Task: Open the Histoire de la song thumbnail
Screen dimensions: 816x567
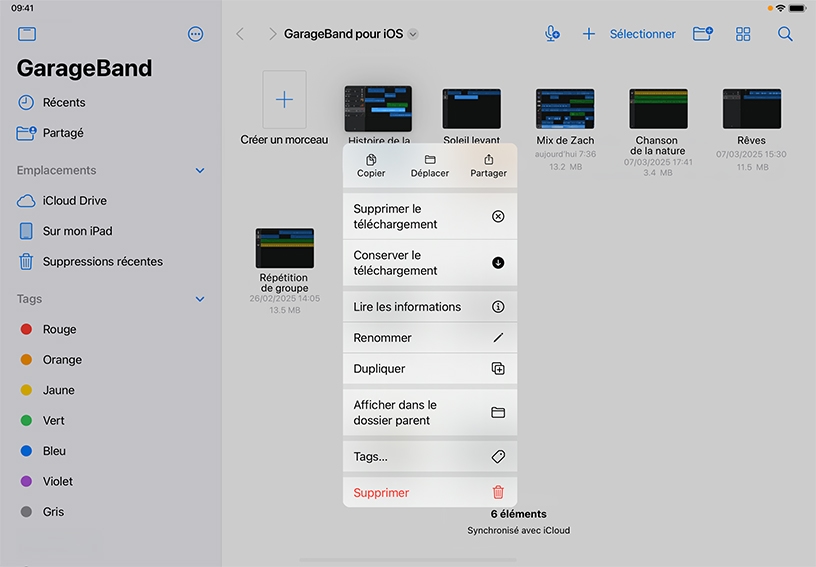Action: 378,109
